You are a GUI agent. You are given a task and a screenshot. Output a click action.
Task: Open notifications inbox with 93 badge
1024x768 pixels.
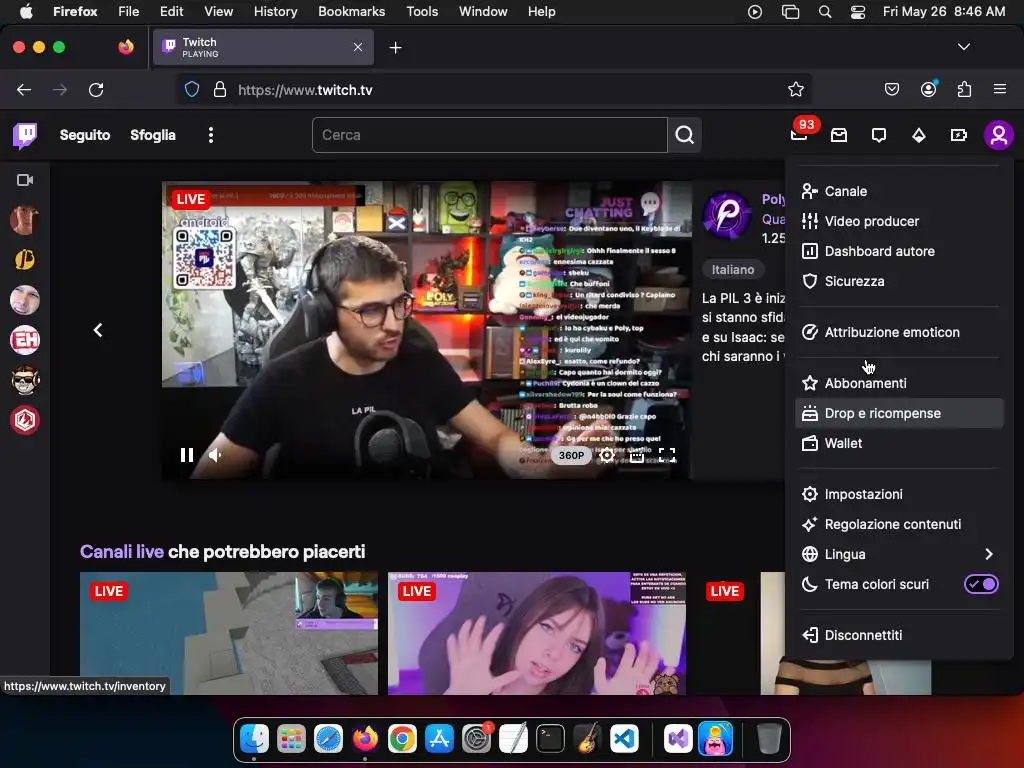pyautogui.click(x=799, y=134)
